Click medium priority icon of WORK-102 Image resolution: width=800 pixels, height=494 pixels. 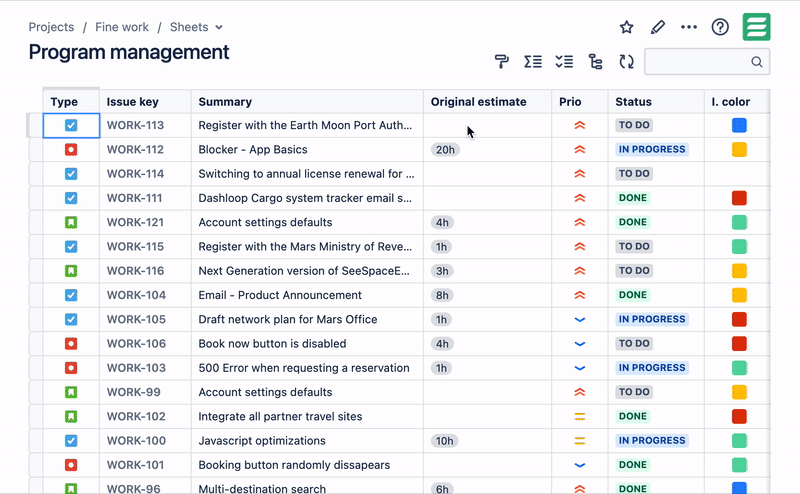580,416
